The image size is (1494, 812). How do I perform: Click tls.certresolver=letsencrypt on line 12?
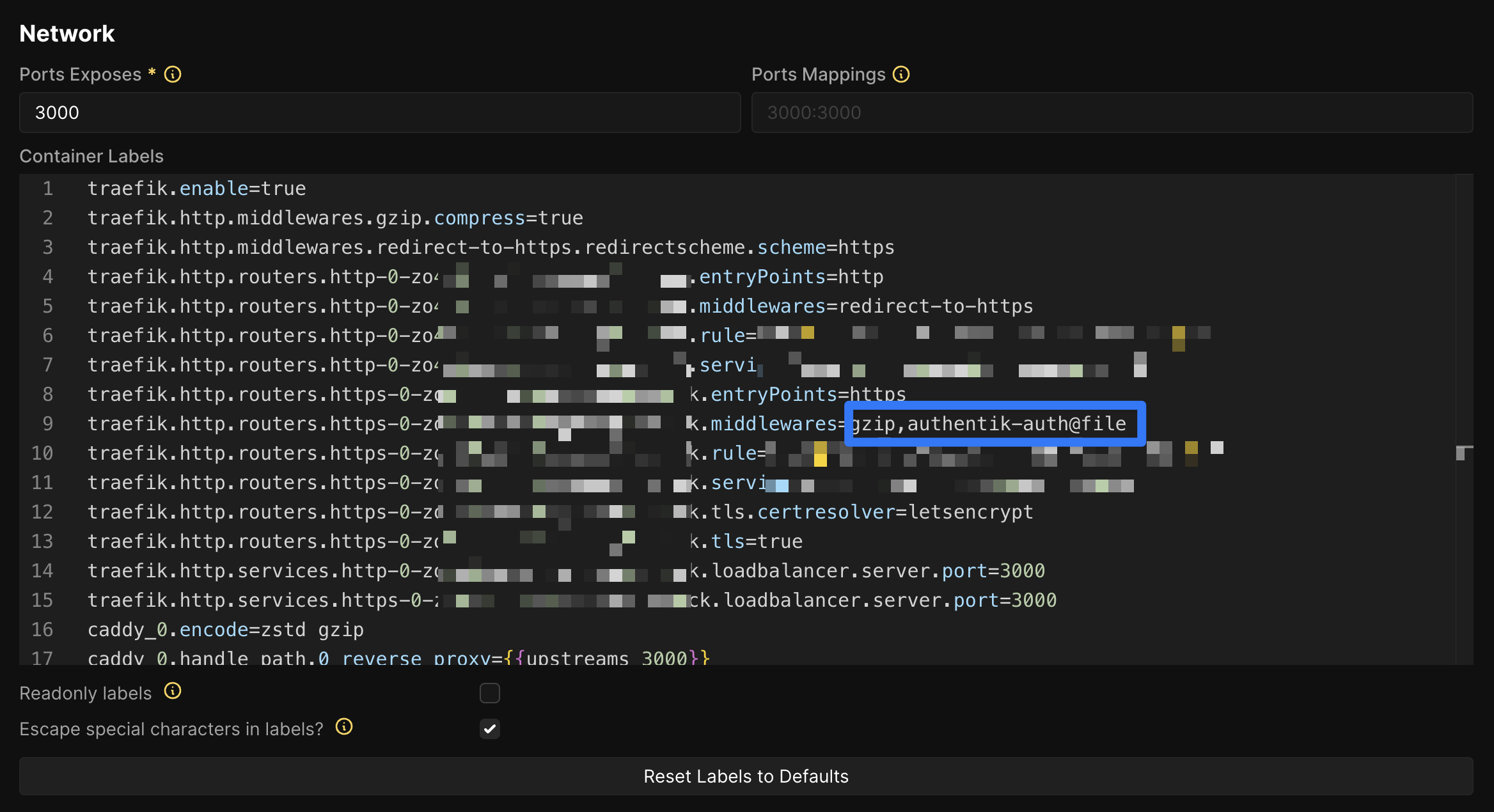(872, 512)
